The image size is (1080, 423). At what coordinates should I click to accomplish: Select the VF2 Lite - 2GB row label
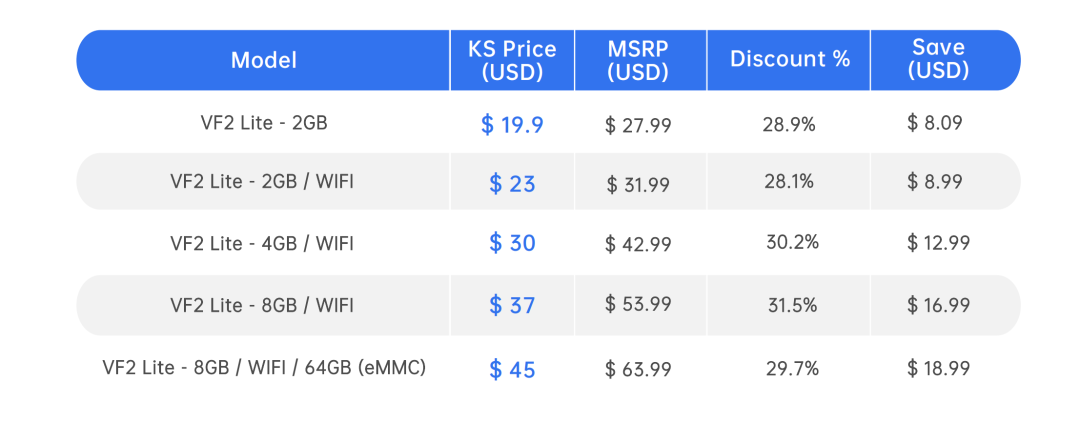(x=263, y=123)
